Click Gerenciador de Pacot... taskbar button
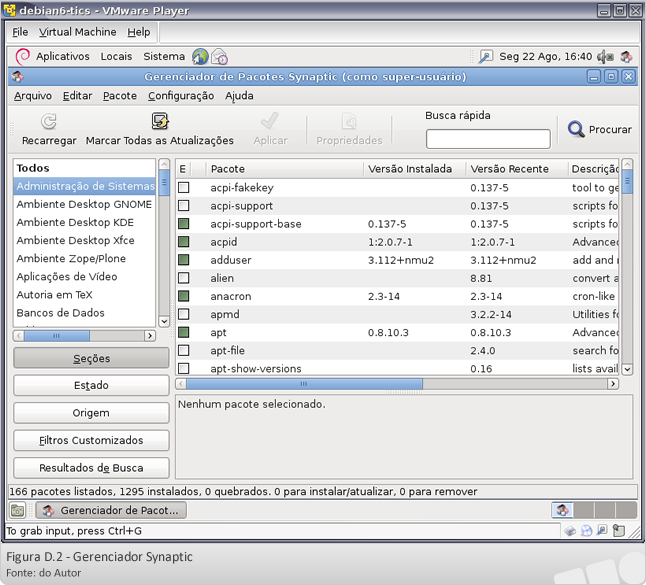 (x=111, y=510)
